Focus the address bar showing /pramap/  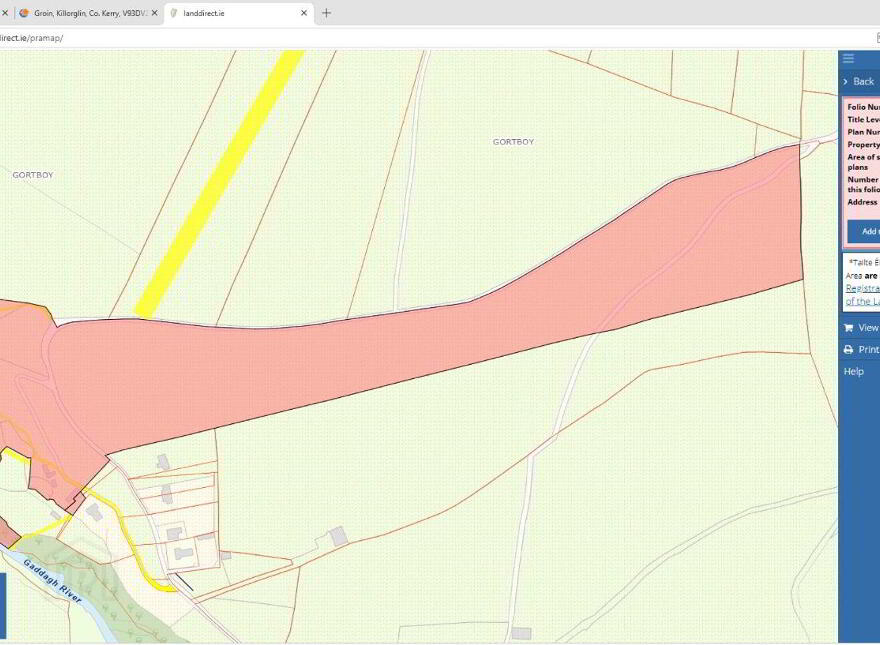438,38
